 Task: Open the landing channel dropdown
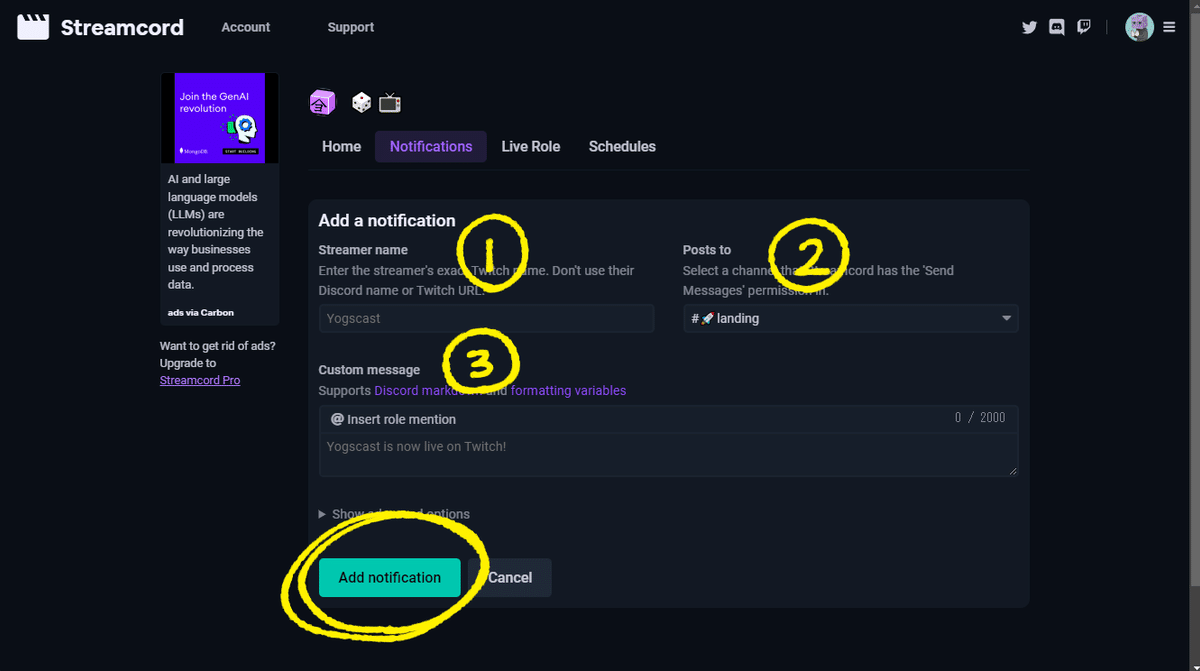point(850,318)
